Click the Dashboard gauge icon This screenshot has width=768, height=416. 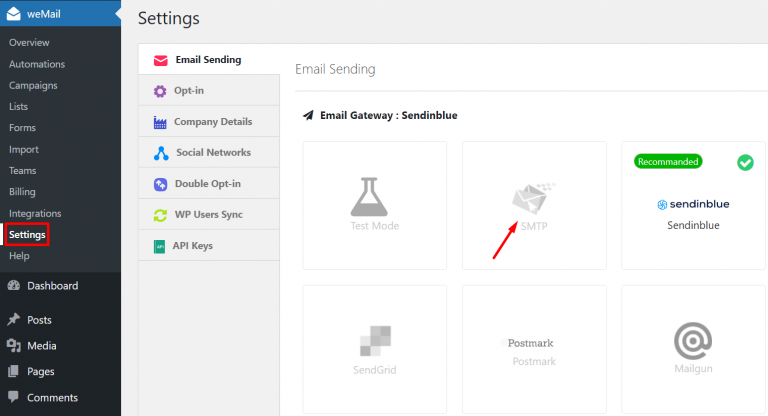pos(13,286)
